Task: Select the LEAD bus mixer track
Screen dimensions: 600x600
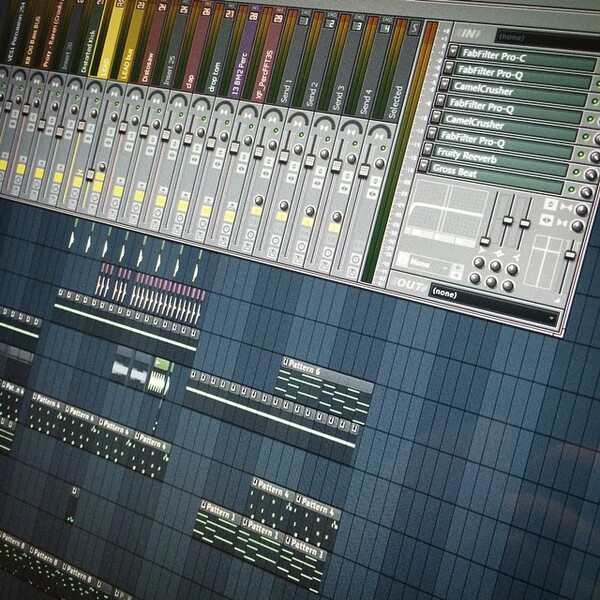Action: pyautogui.click(x=130, y=42)
